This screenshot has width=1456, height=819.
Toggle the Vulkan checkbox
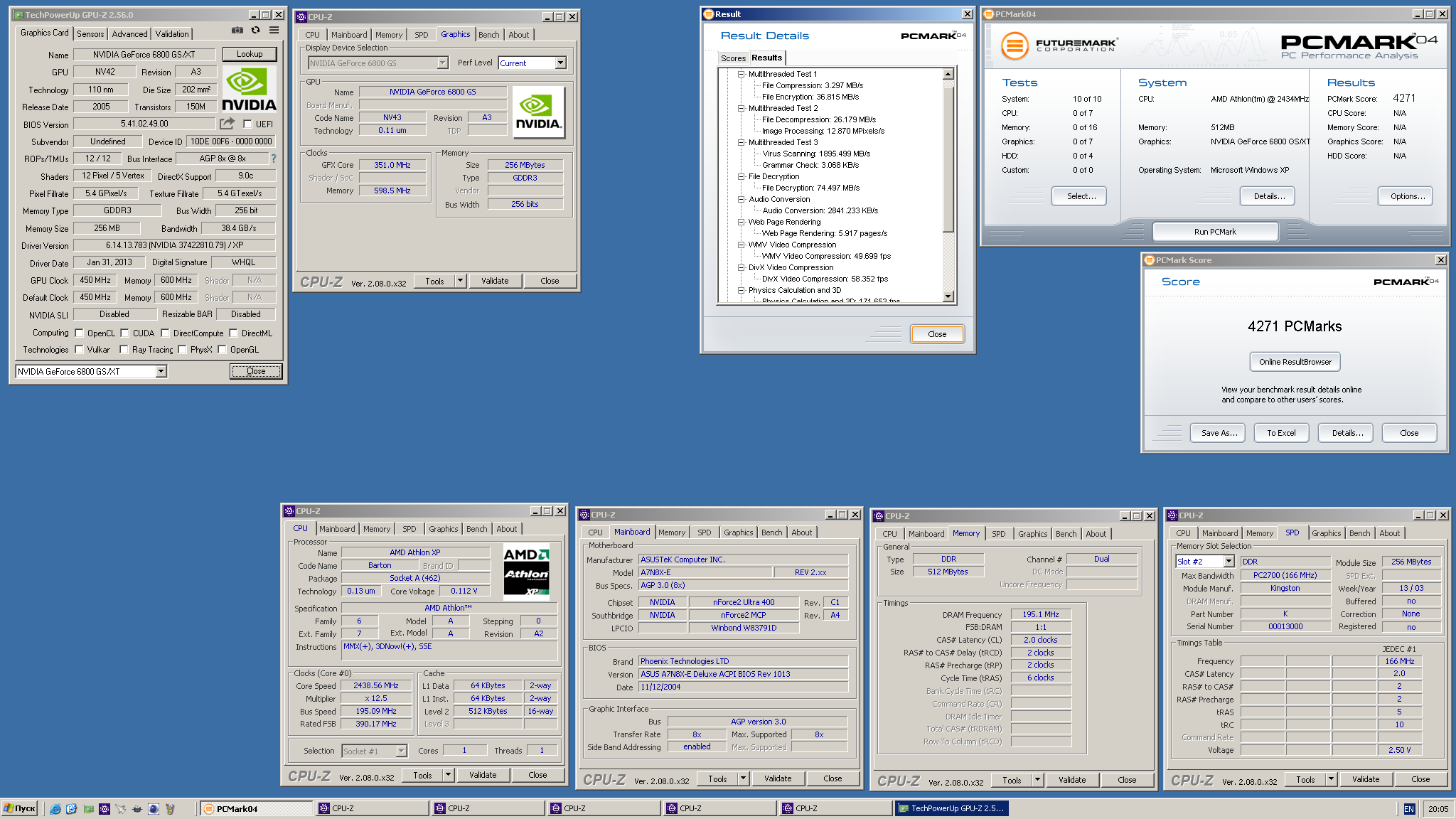click(80, 349)
